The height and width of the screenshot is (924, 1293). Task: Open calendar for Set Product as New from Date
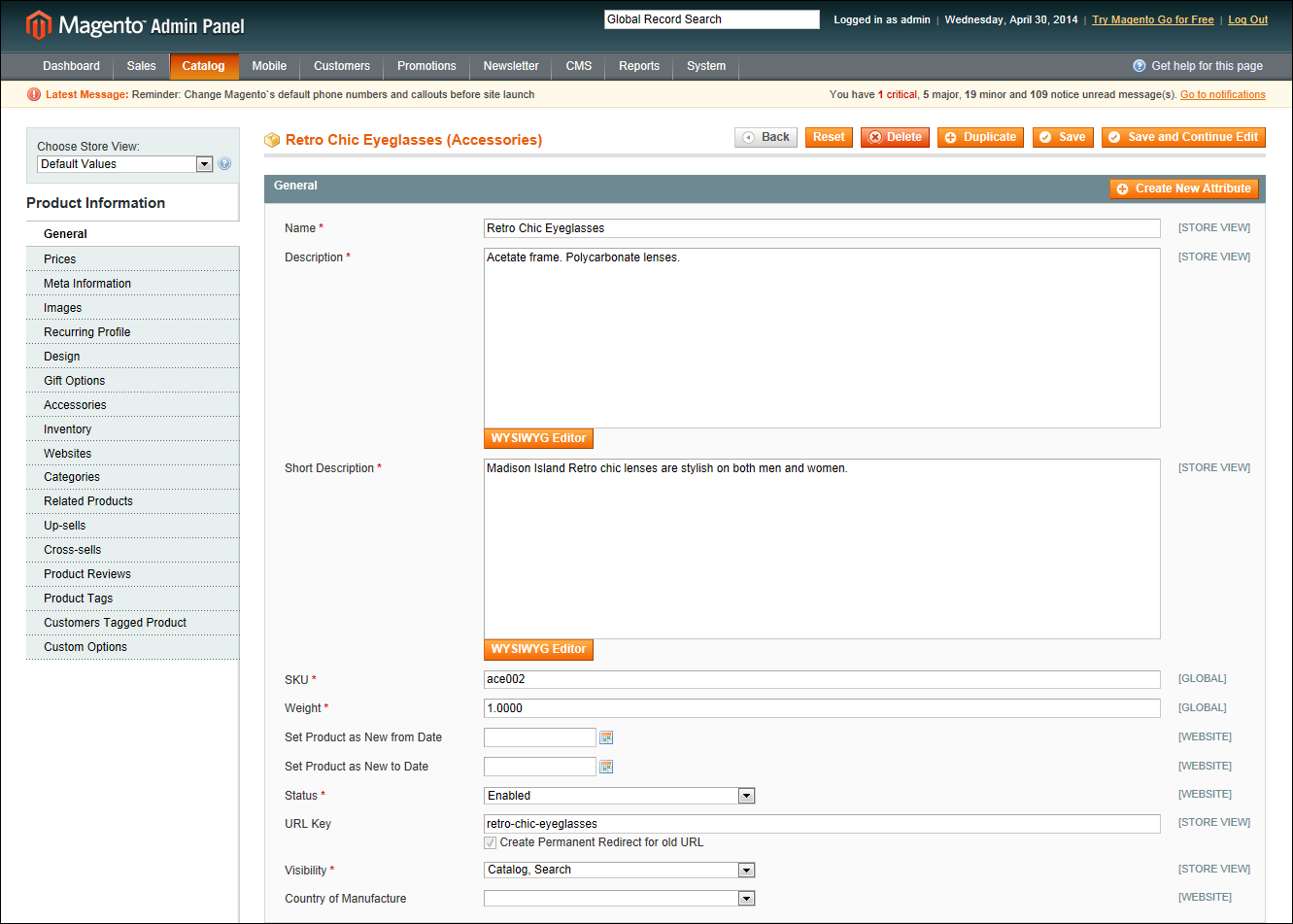[606, 737]
